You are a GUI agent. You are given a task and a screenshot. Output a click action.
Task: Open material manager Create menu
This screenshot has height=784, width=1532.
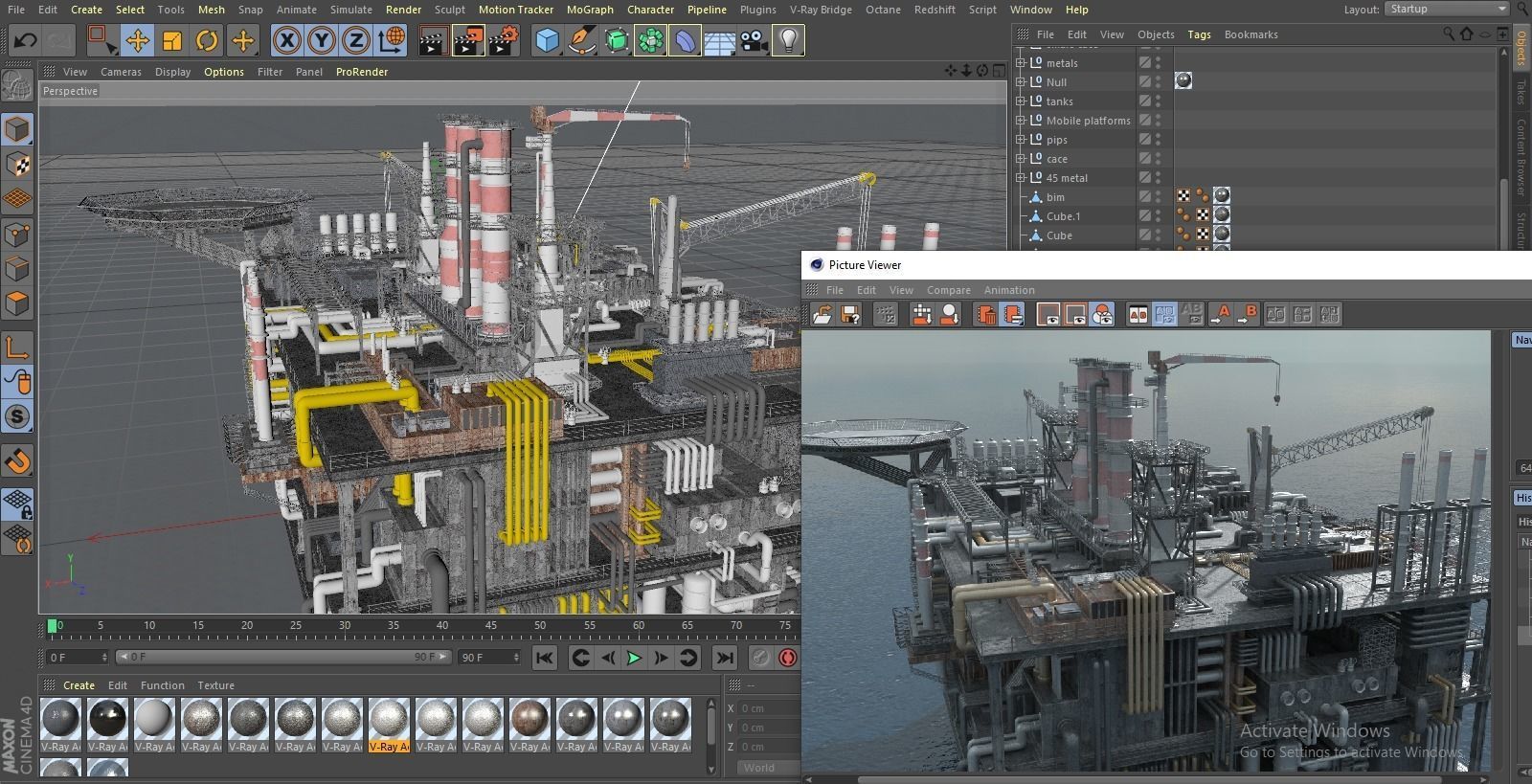pos(79,685)
